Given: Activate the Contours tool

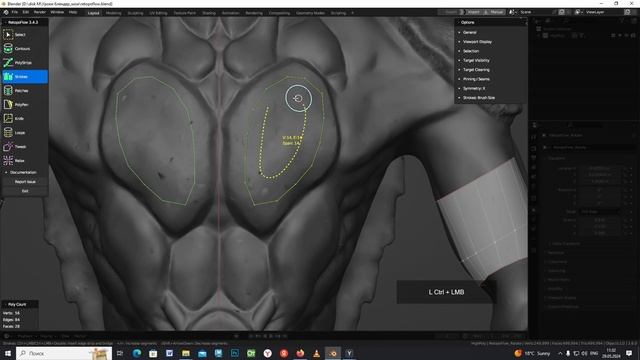Looking at the screenshot, I should click(x=24, y=49).
